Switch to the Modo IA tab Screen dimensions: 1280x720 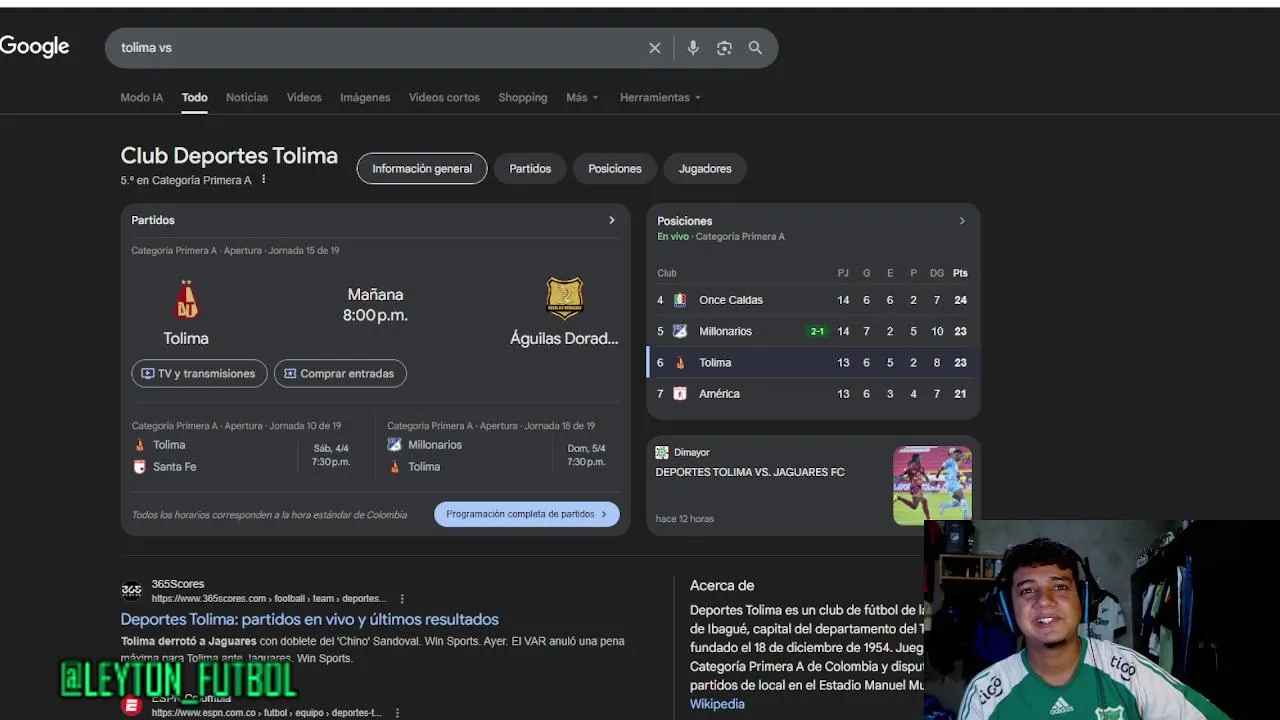click(x=141, y=97)
